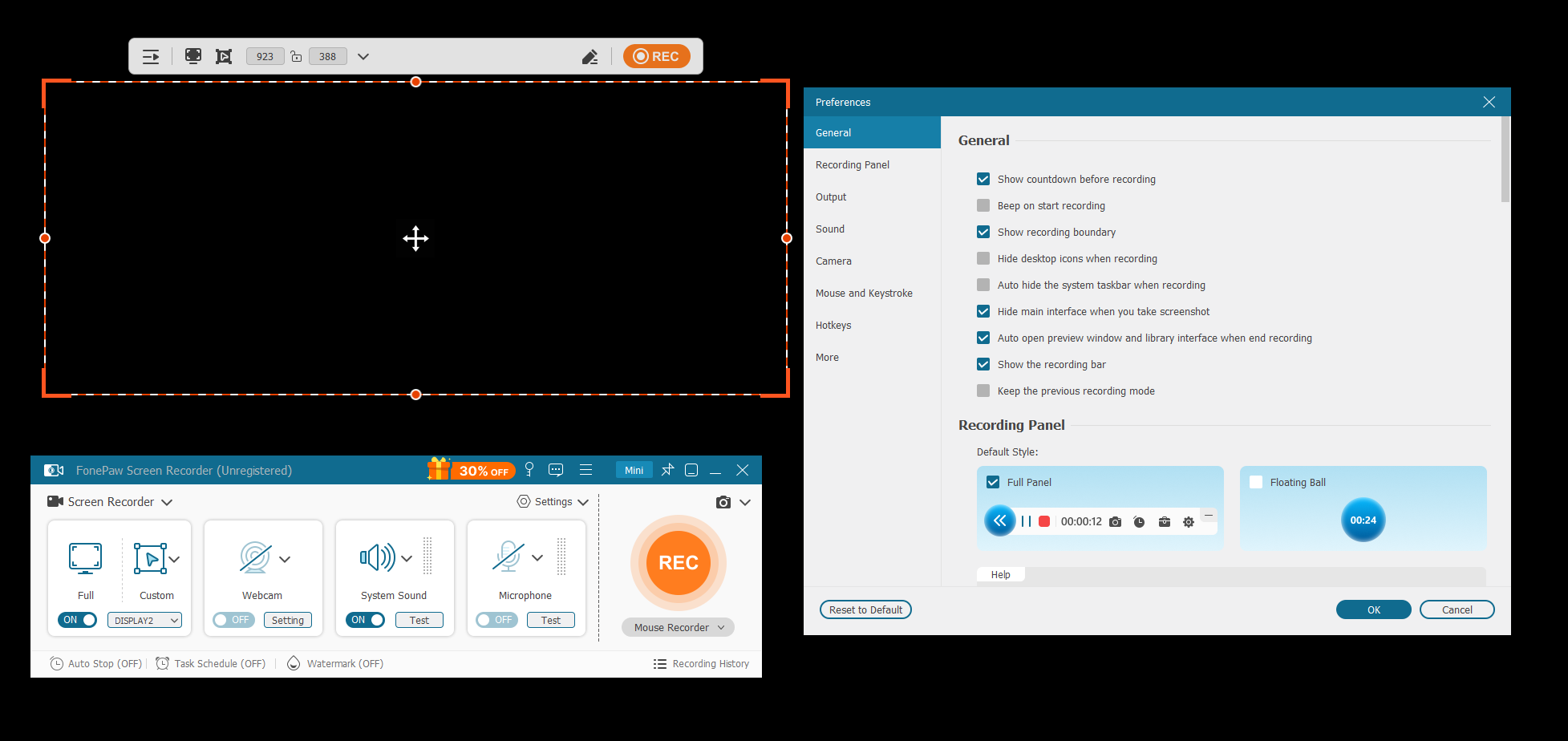Open the Settings dropdown in main panel
The height and width of the screenshot is (741, 1568).
[553, 502]
